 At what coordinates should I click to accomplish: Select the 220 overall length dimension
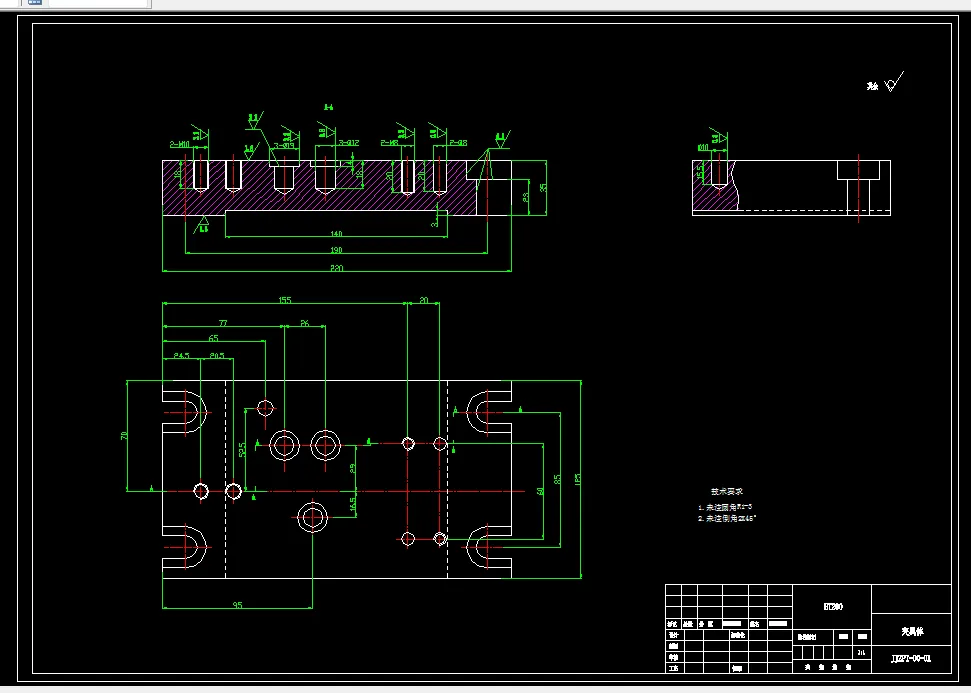pyautogui.click(x=336, y=268)
